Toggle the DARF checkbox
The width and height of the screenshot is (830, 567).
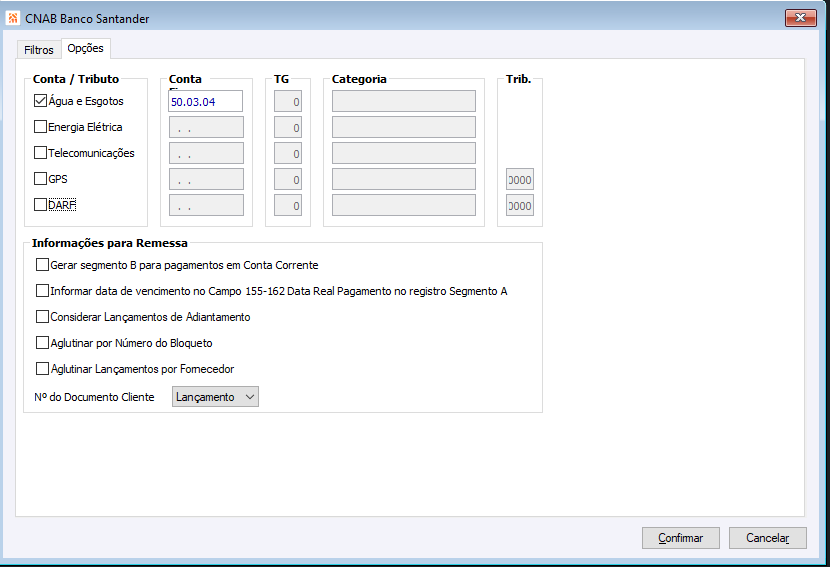coord(40,204)
